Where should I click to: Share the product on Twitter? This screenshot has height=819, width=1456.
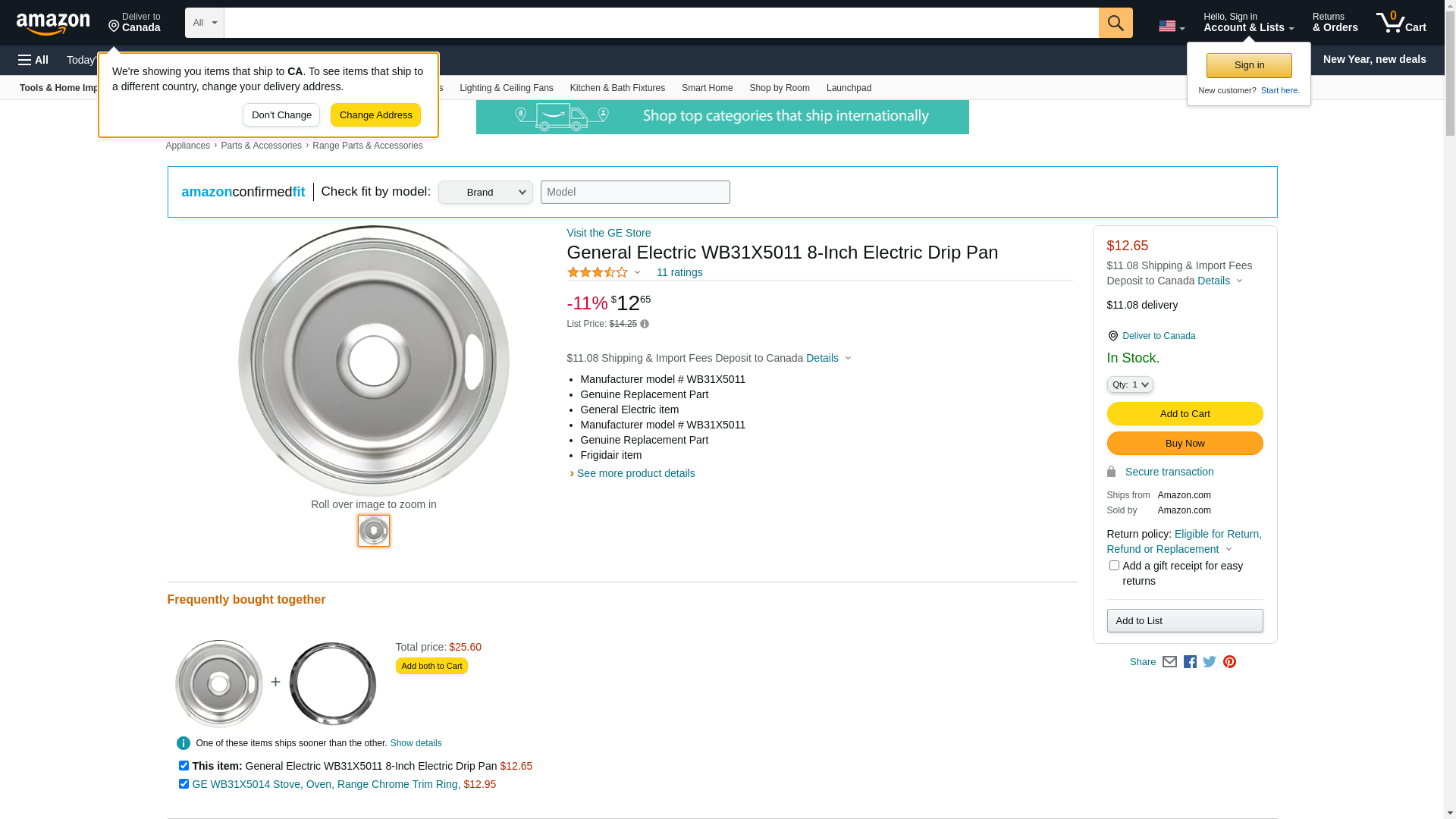click(x=1210, y=662)
